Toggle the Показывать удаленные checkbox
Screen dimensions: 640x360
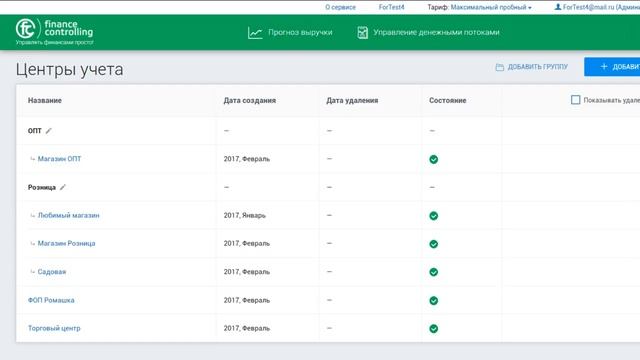[x=575, y=100]
